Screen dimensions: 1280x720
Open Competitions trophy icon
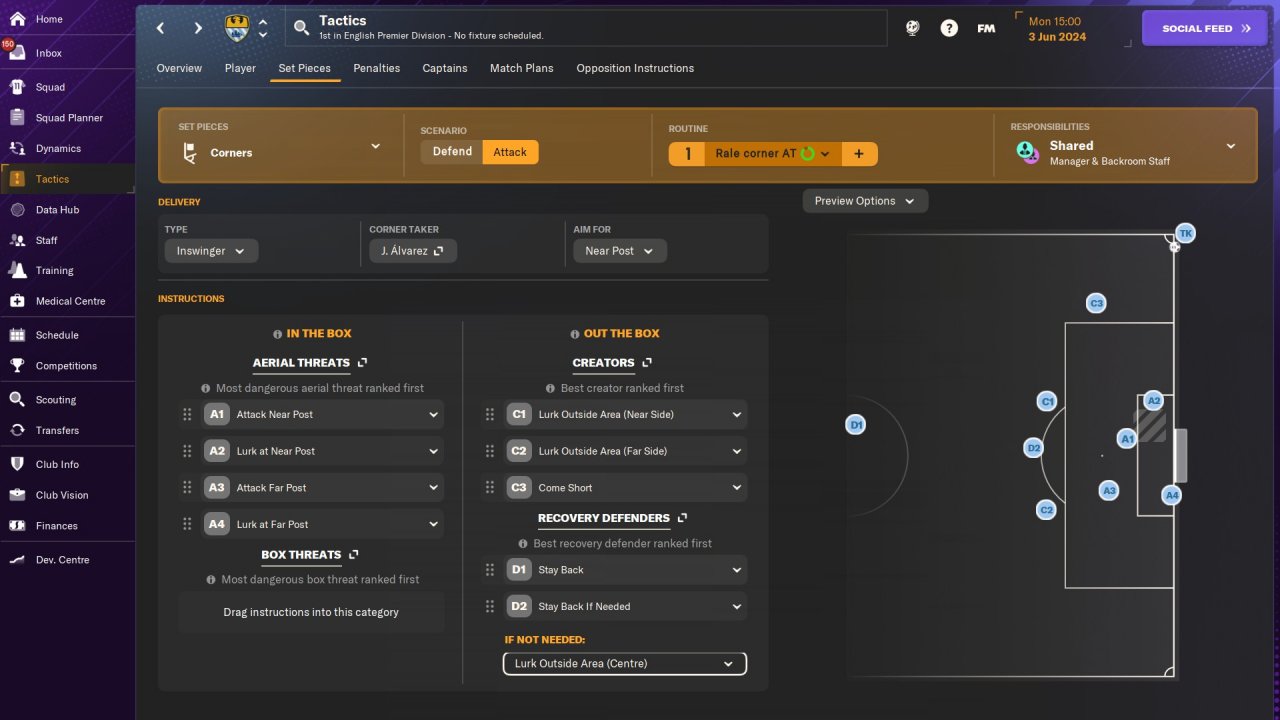17,366
